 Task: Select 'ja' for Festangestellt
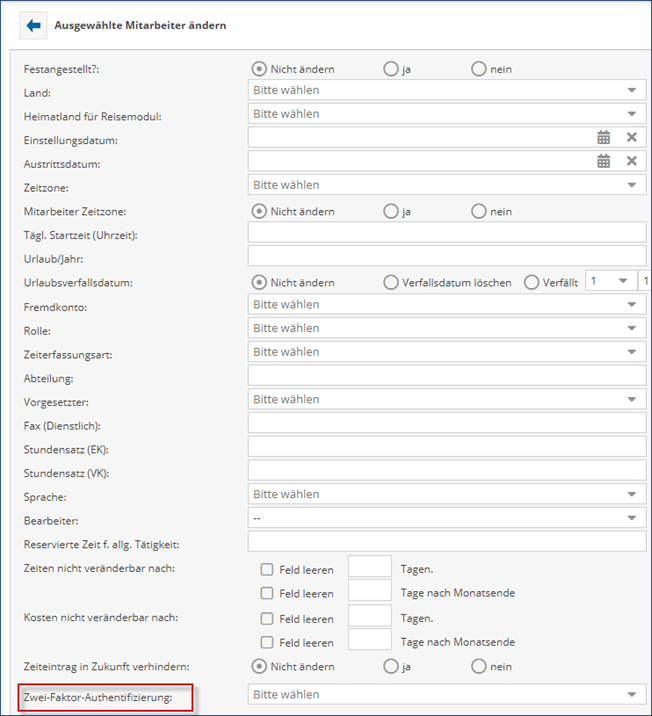pos(391,69)
